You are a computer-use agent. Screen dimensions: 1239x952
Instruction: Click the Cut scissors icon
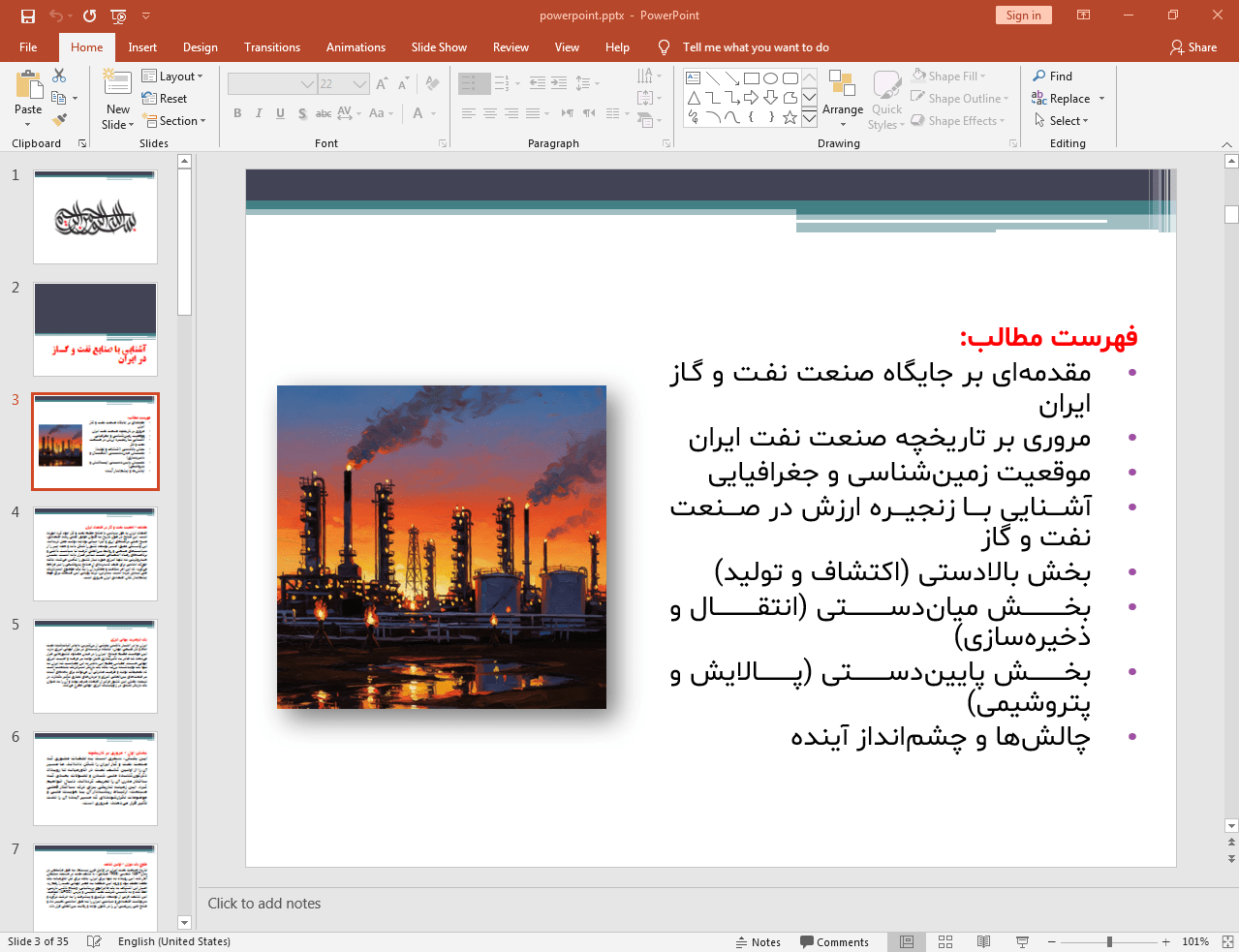pos(59,76)
